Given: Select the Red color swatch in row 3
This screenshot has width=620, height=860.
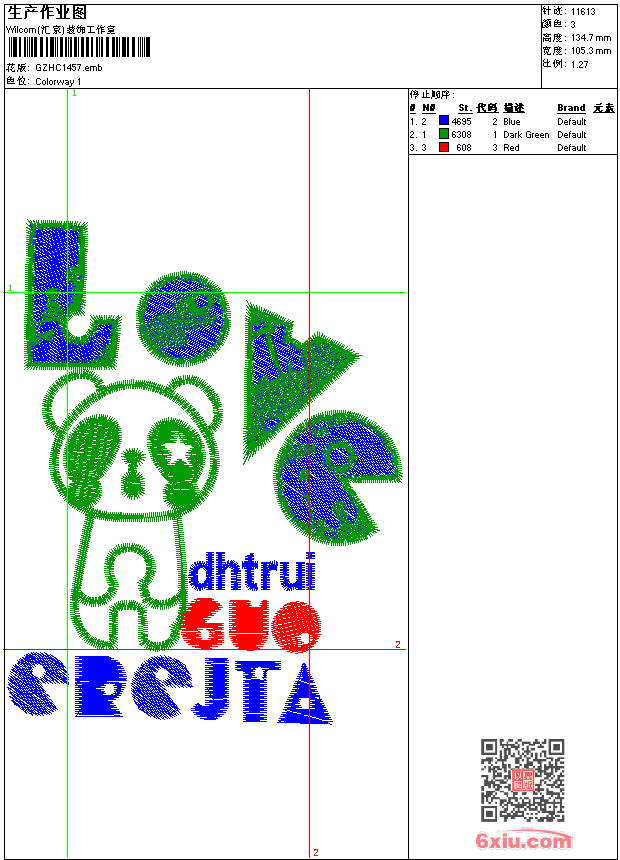Looking at the screenshot, I should pos(444,147).
